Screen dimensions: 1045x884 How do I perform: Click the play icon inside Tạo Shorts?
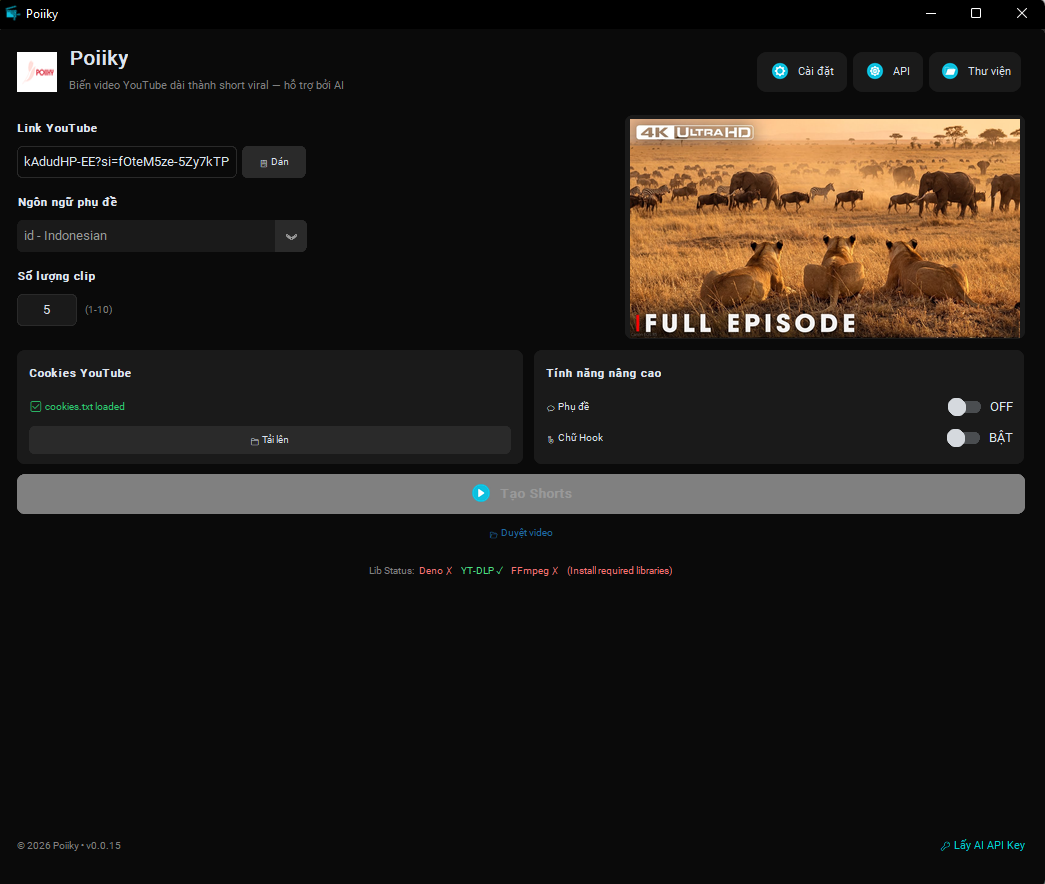[480, 493]
